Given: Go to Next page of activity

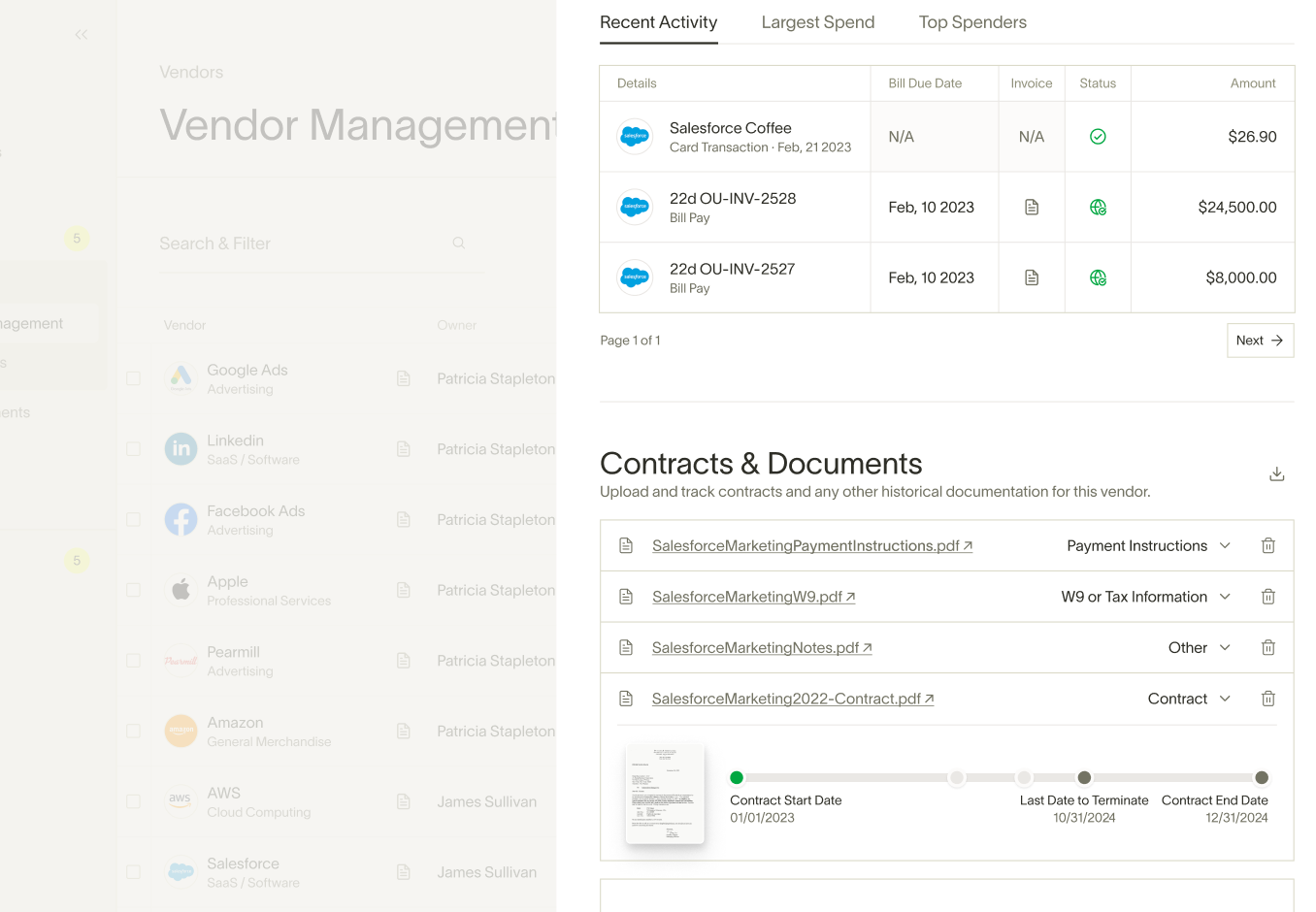Looking at the screenshot, I should point(1260,341).
